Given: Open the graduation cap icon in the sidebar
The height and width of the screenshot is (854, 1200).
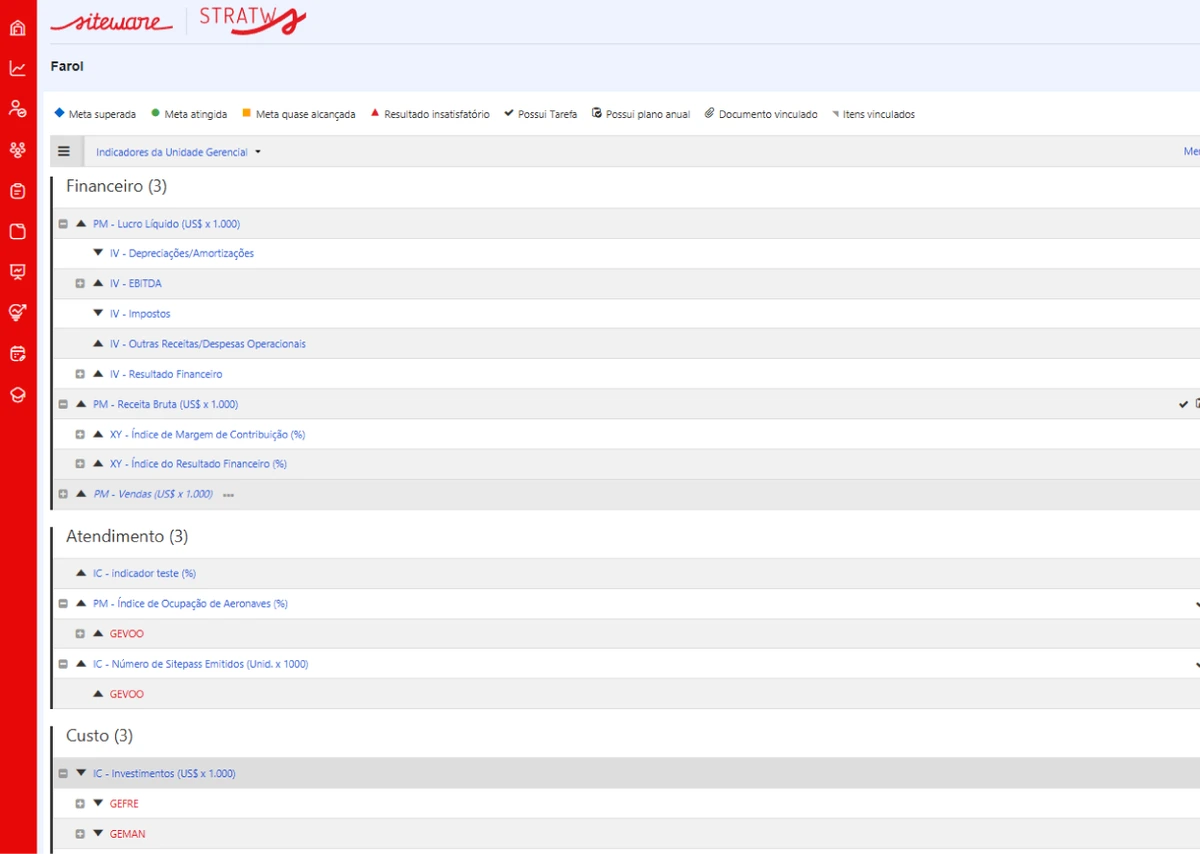Looking at the screenshot, I should 17,395.
